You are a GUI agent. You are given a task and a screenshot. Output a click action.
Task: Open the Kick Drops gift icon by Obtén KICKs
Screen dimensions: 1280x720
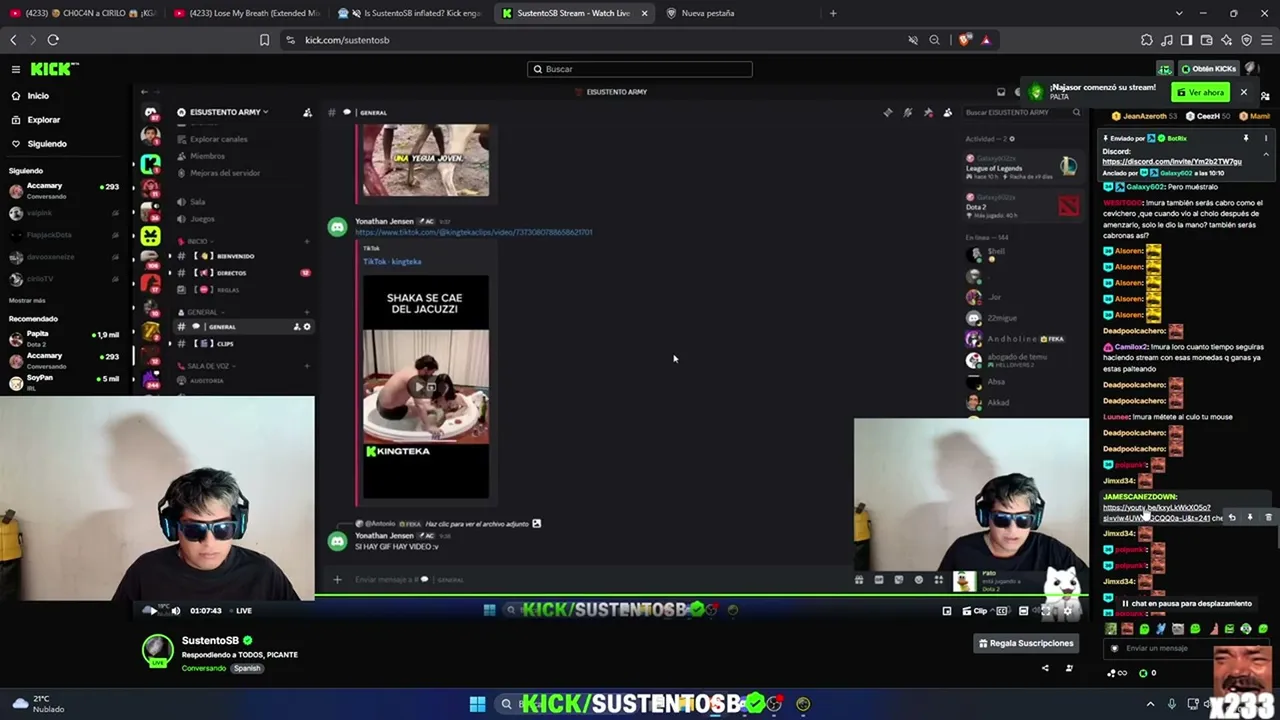pyautogui.click(x=1165, y=69)
